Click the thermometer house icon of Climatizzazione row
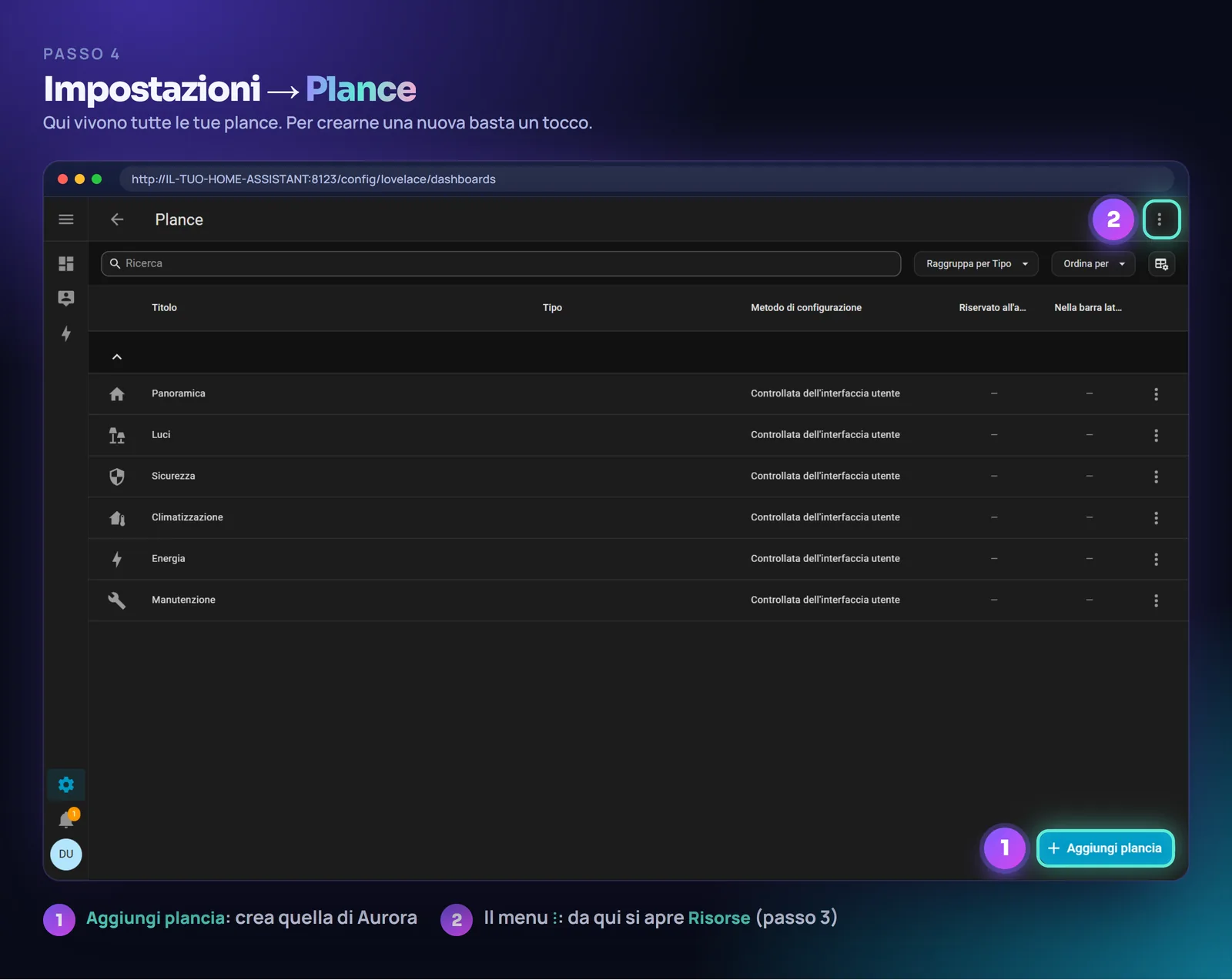The image size is (1232, 980). click(117, 518)
